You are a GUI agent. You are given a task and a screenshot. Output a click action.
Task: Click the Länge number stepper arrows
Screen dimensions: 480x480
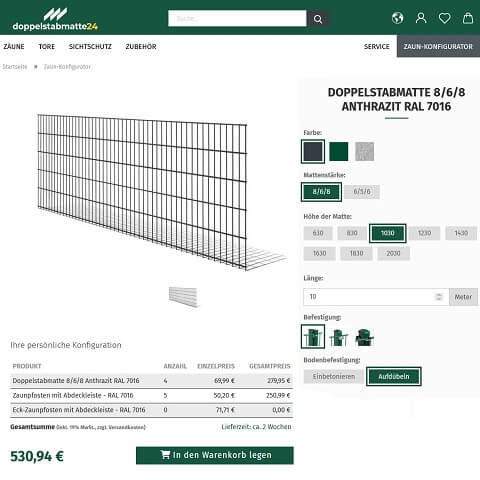pos(439,297)
